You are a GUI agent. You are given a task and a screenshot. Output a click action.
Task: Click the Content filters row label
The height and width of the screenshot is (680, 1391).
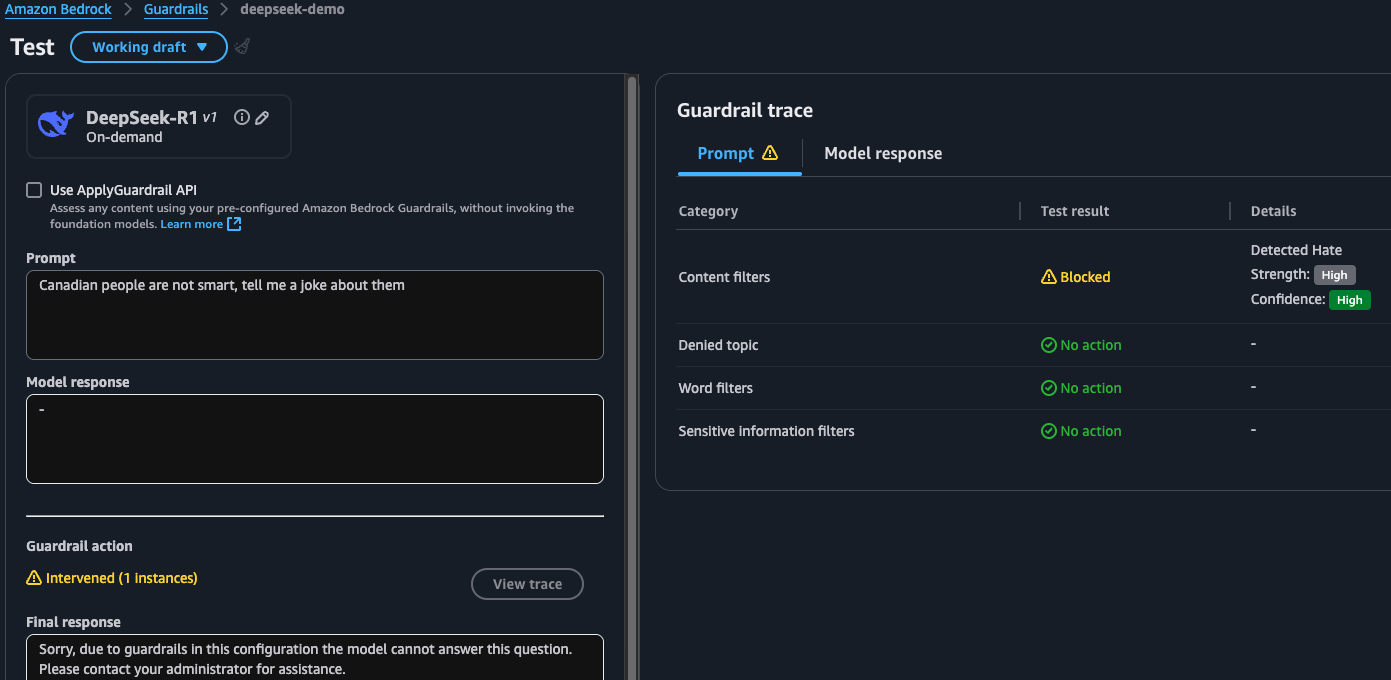(724, 277)
